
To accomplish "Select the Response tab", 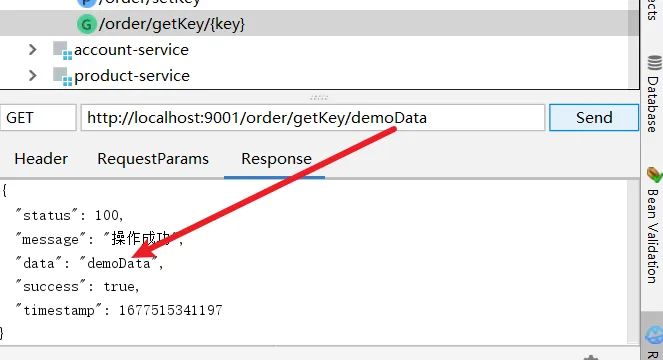I will click(277, 159).
